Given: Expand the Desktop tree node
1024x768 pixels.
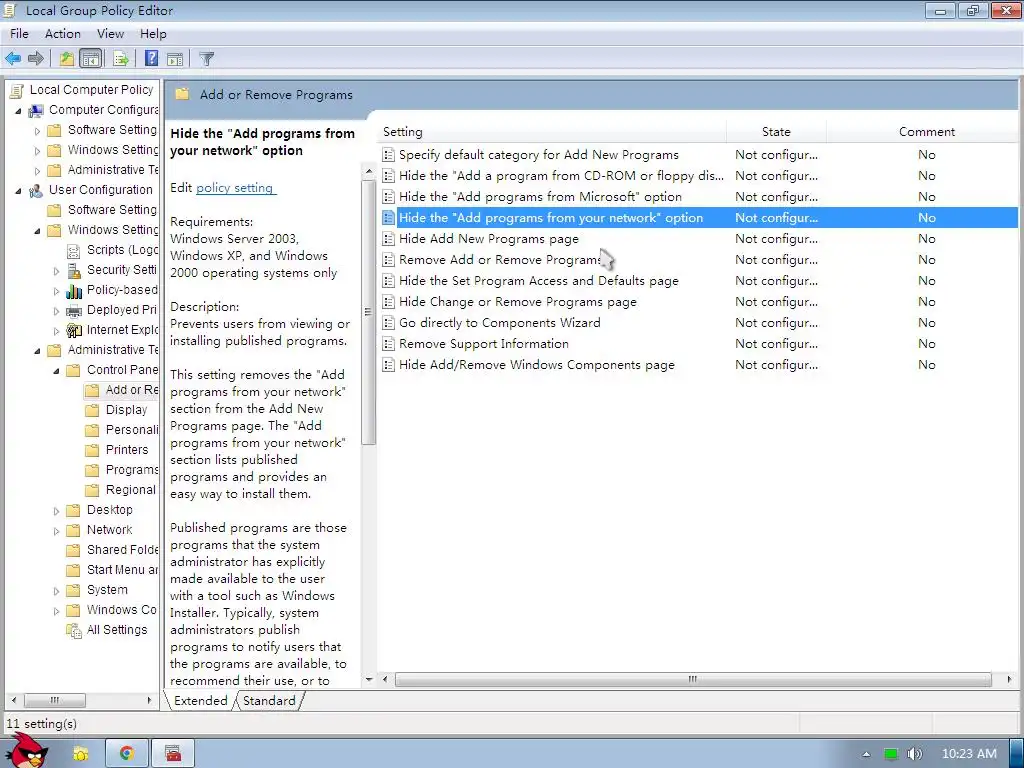Looking at the screenshot, I should pyautogui.click(x=56, y=511).
